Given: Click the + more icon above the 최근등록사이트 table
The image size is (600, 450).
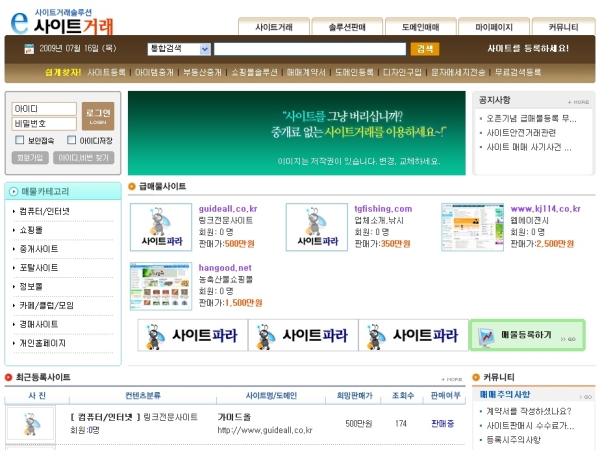Looking at the screenshot, I should click(453, 379).
